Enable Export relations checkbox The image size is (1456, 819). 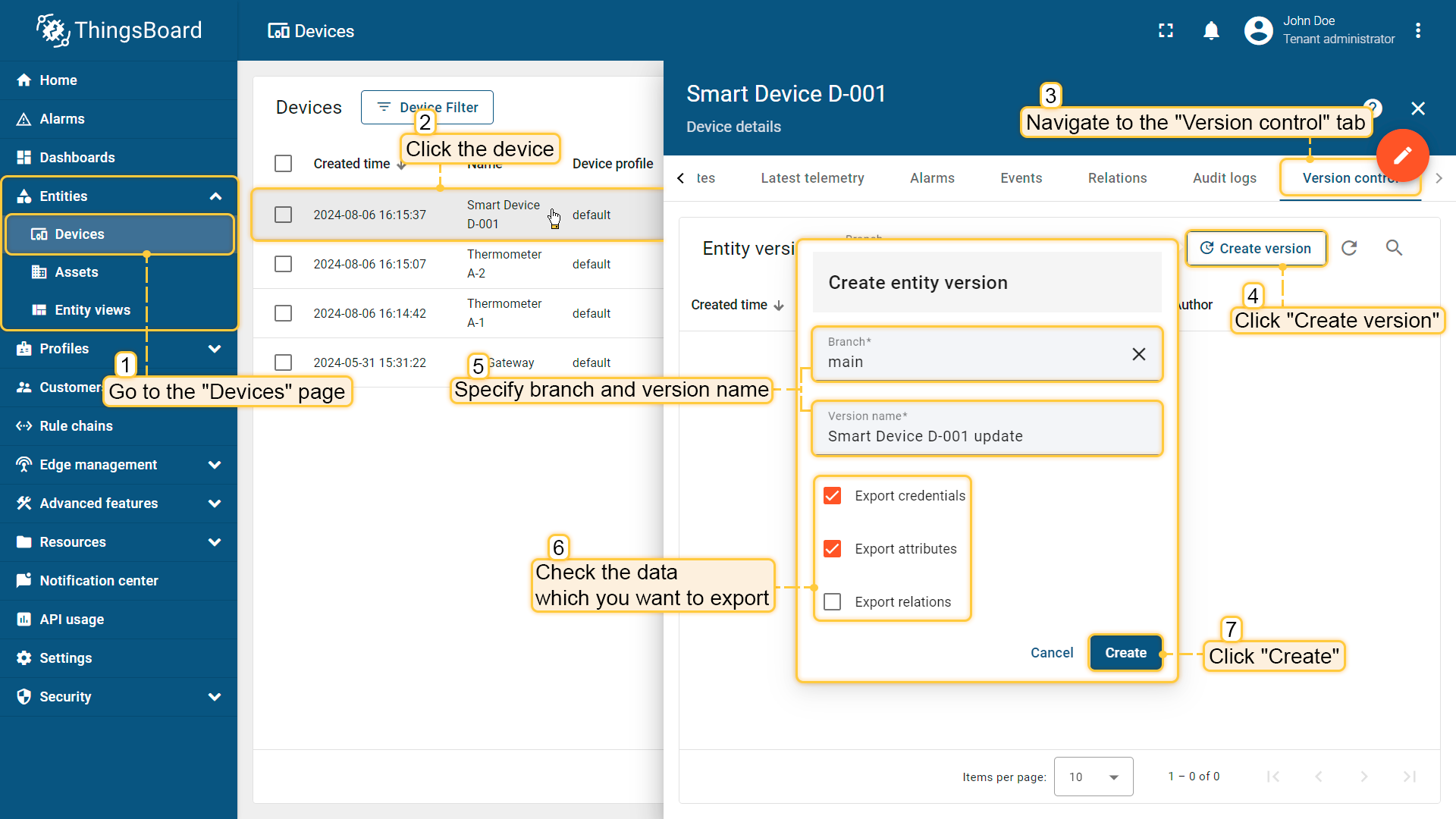[833, 602]
